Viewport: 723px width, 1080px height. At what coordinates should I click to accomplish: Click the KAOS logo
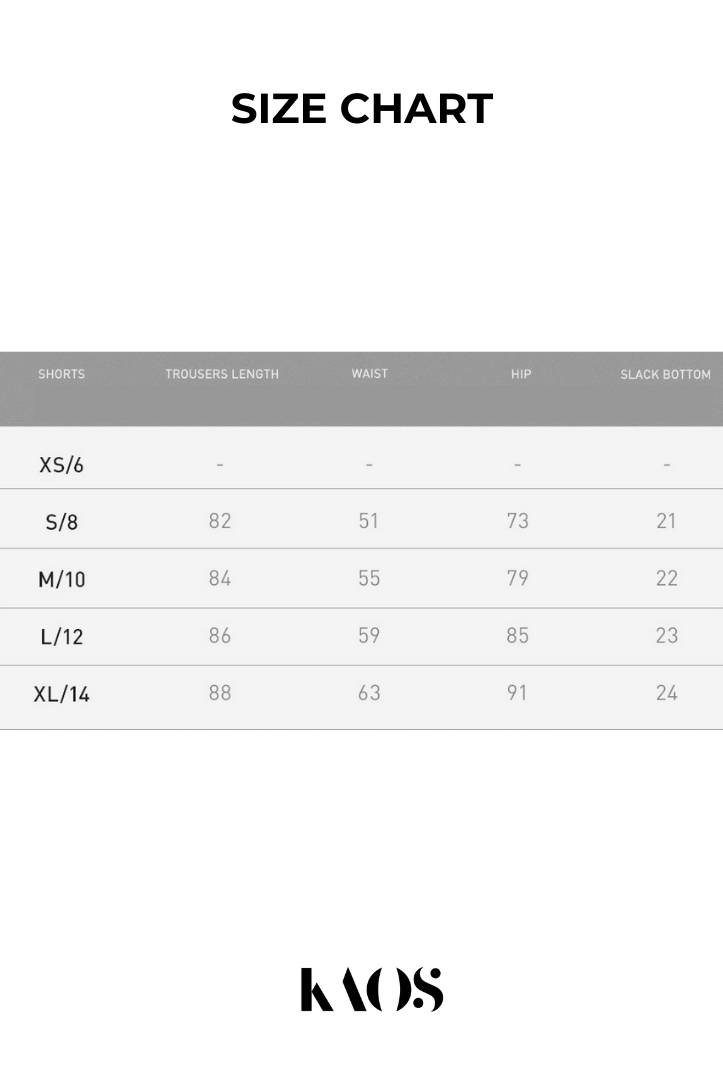pos(371,989)
